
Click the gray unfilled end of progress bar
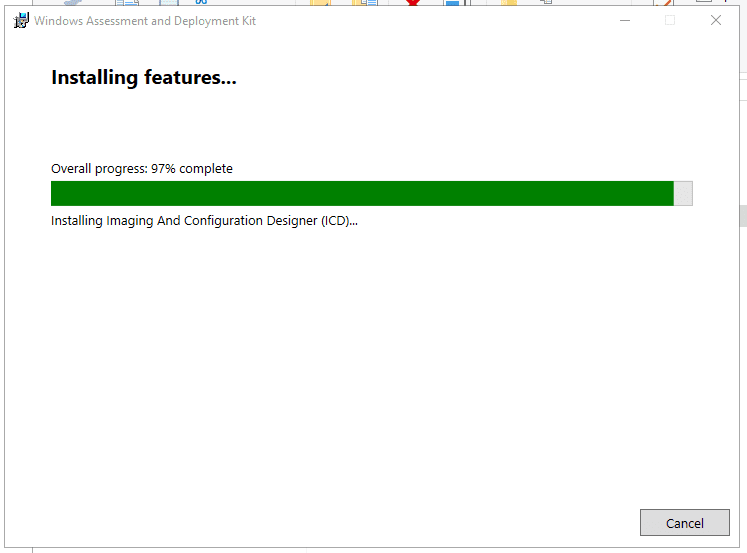683,194
